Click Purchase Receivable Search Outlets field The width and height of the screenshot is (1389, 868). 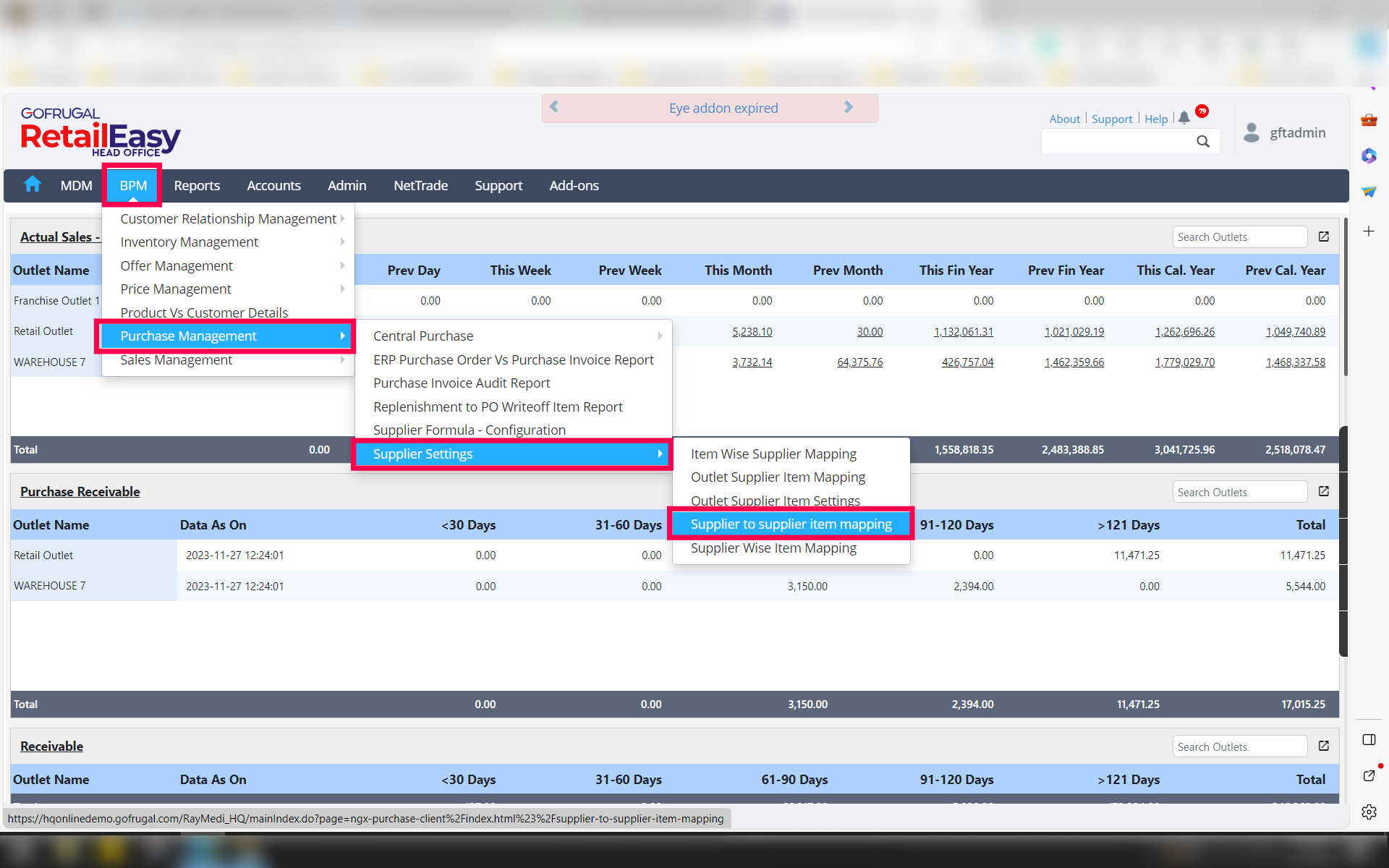[1239, 492]
